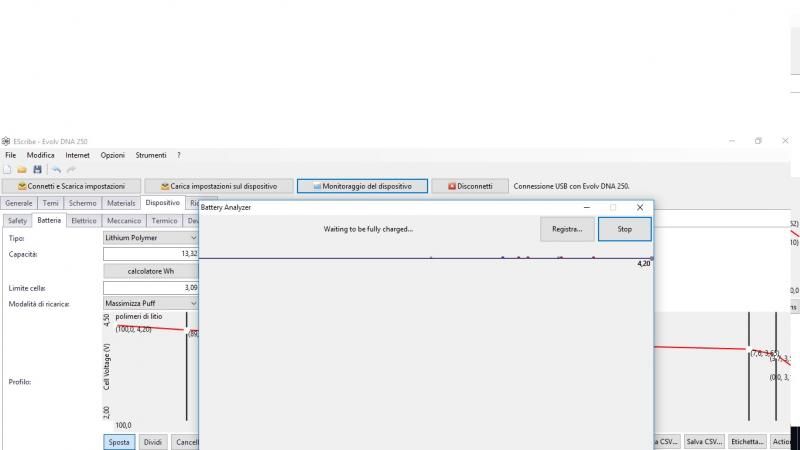Open the Elettrico sub-tab
The width and height of the screenshot is (800, 450).
point(84,221)
